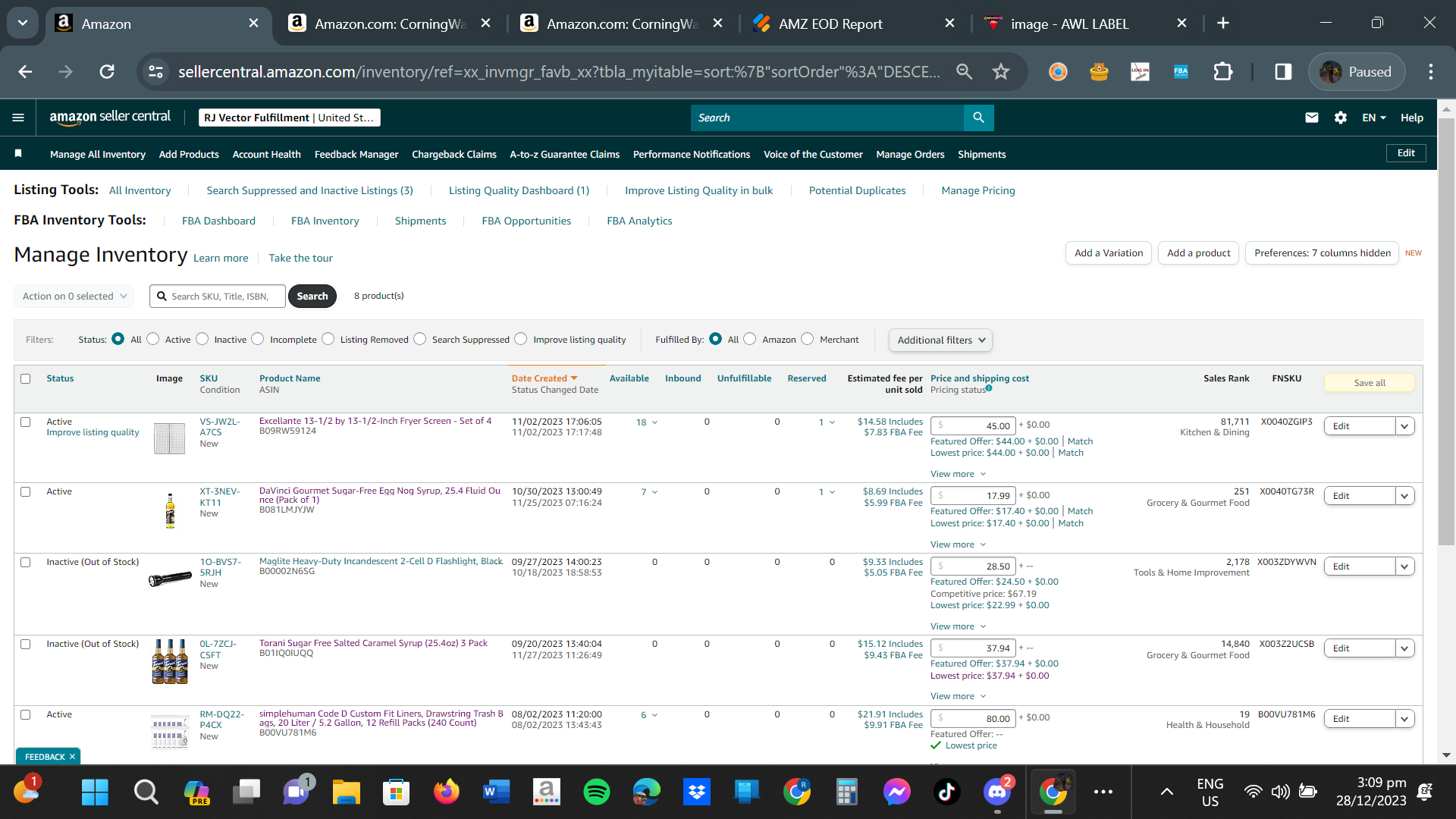The image size is (1456, 819).
Task: Open Preferences: 7 columns hidden
Action: coord(1322,253)
